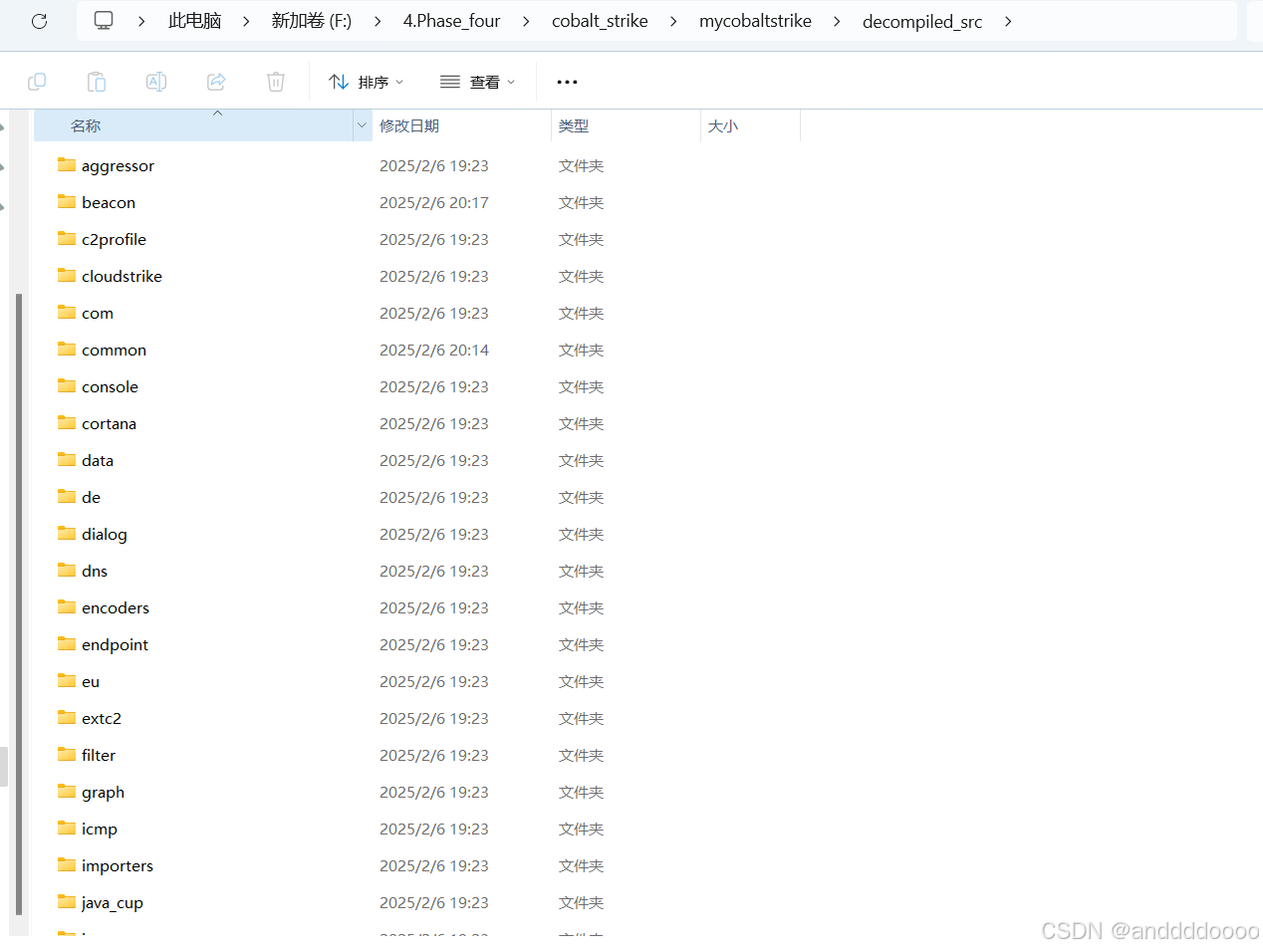Click the This PC monitor icon in the breadcrumb
Screen dimensions: 1263x952
click(x=104, y=21)
